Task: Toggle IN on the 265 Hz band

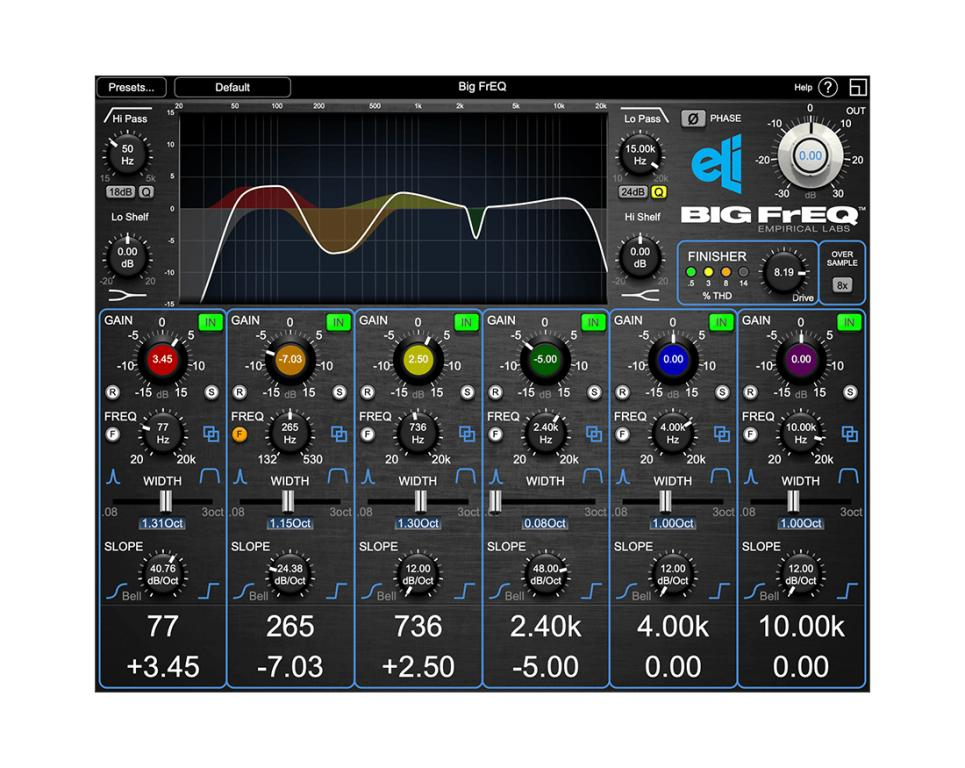Action: pyautogui.click(x=338, y=322)
